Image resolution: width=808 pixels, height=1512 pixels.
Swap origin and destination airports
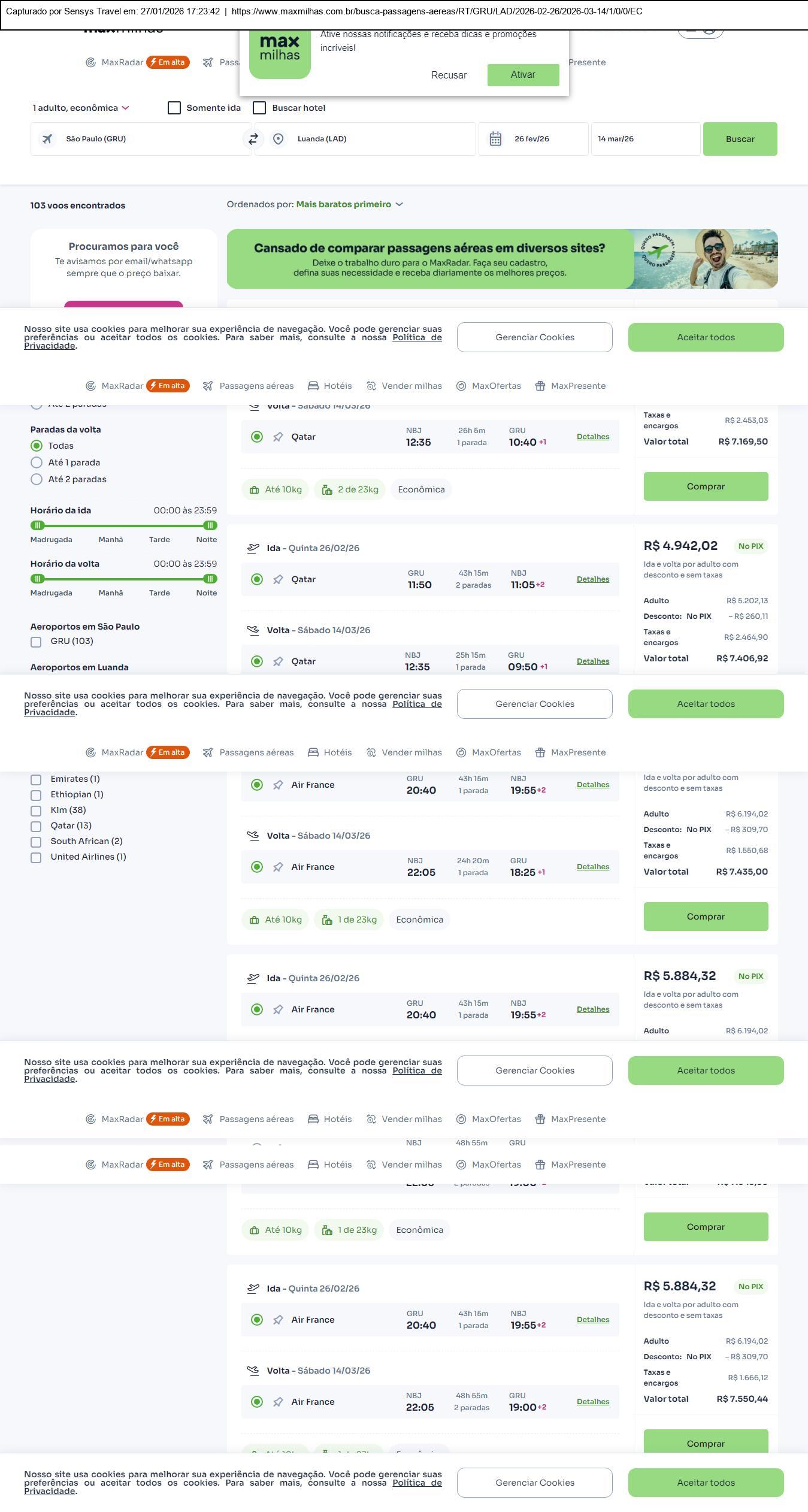tap(253, 139)
